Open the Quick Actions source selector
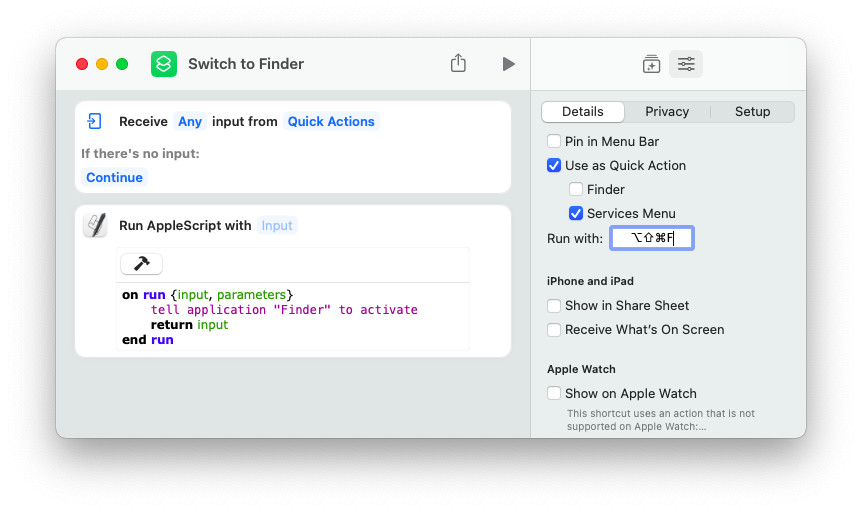Viewport: 862px width, 512px height. click(x=331, y=122)
